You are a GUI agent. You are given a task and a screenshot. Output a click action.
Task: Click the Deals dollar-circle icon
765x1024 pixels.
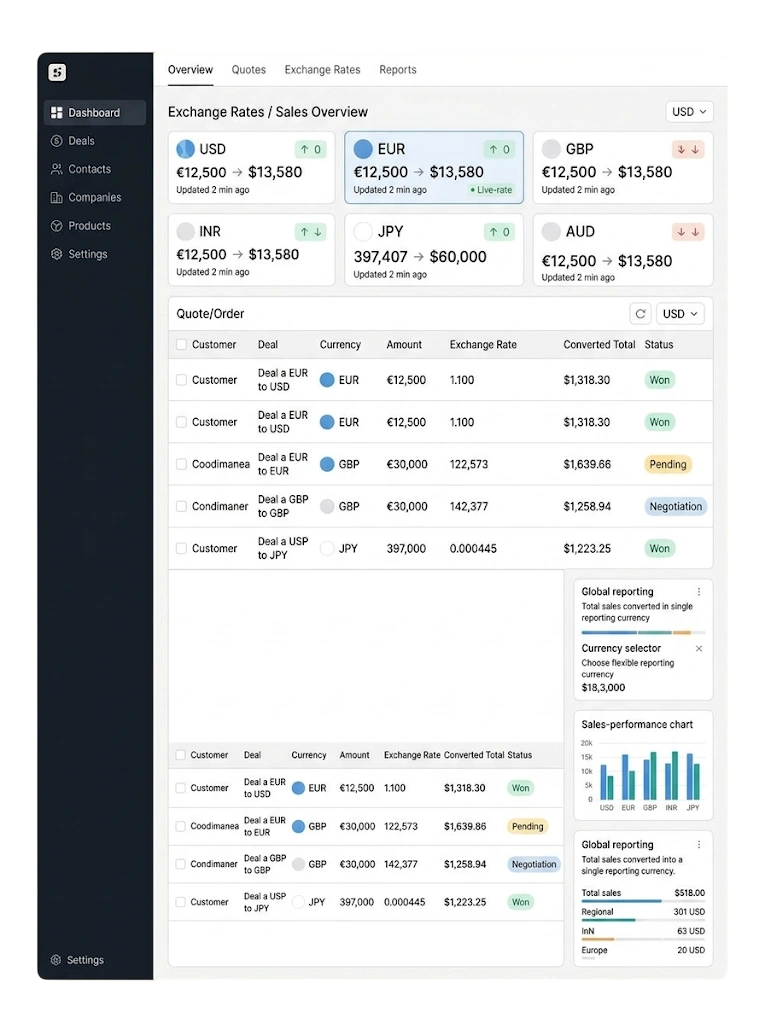(x=57, y=141)
